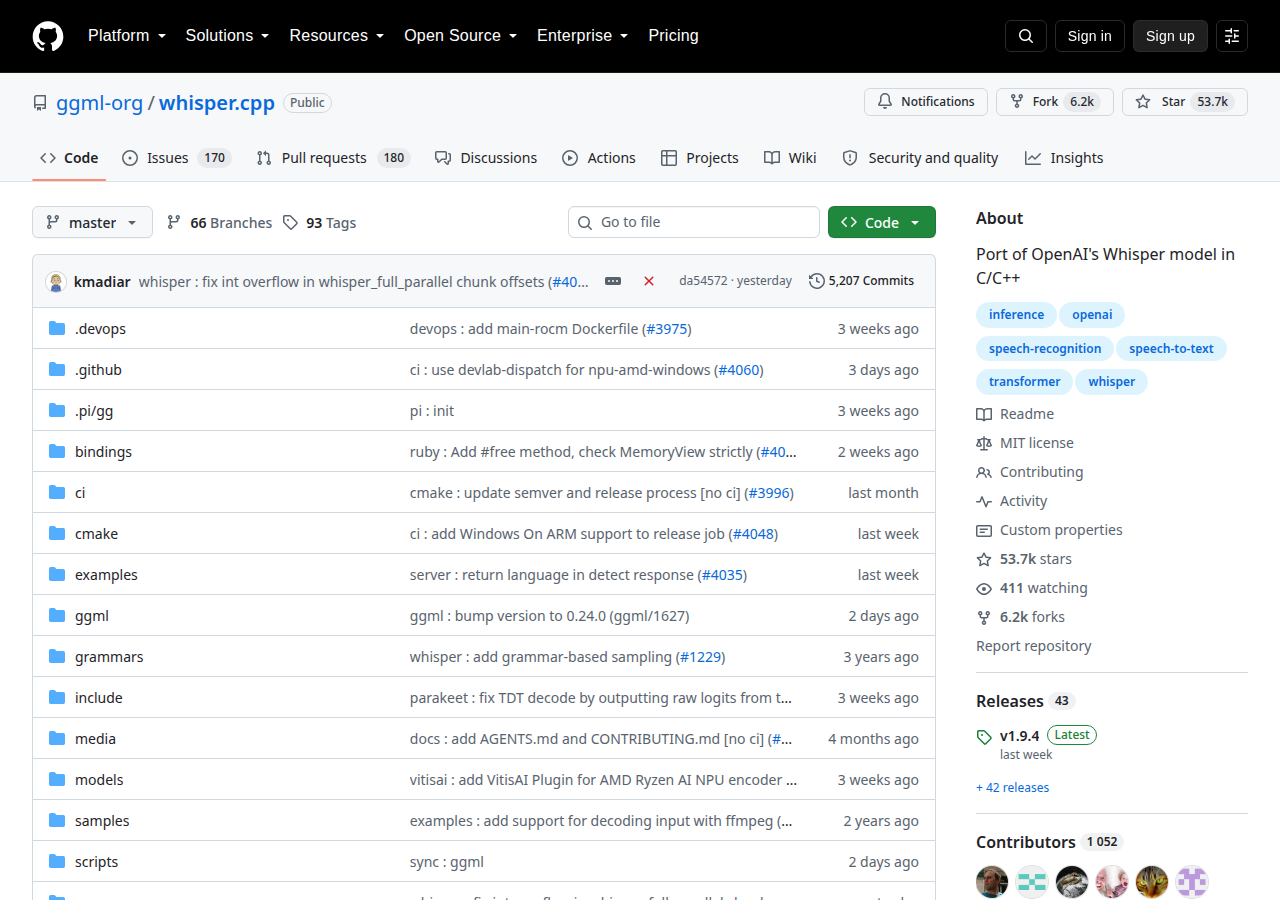Select the speech-recognition topic tag
The width and height of the screenshot is (1280, 900).
pos(1045,349)
